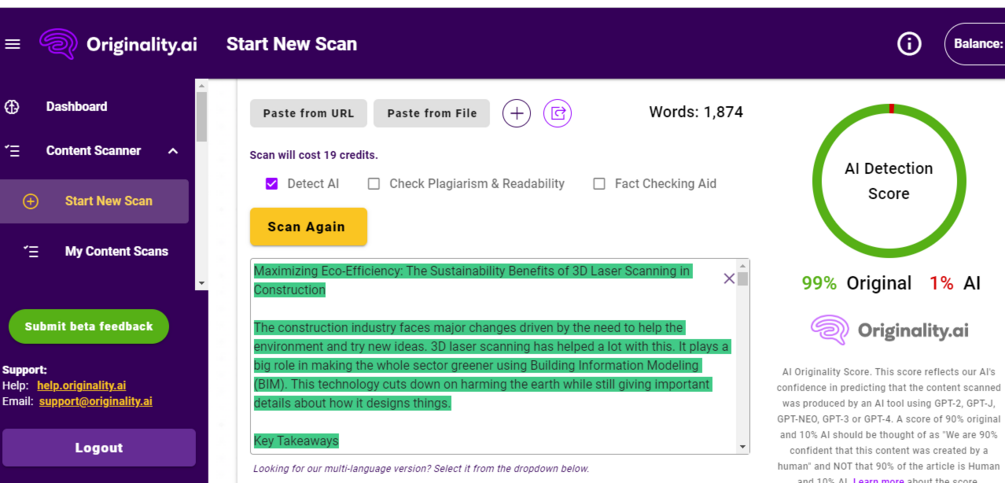Click the Content Scanner list icon

coord(12,151)
